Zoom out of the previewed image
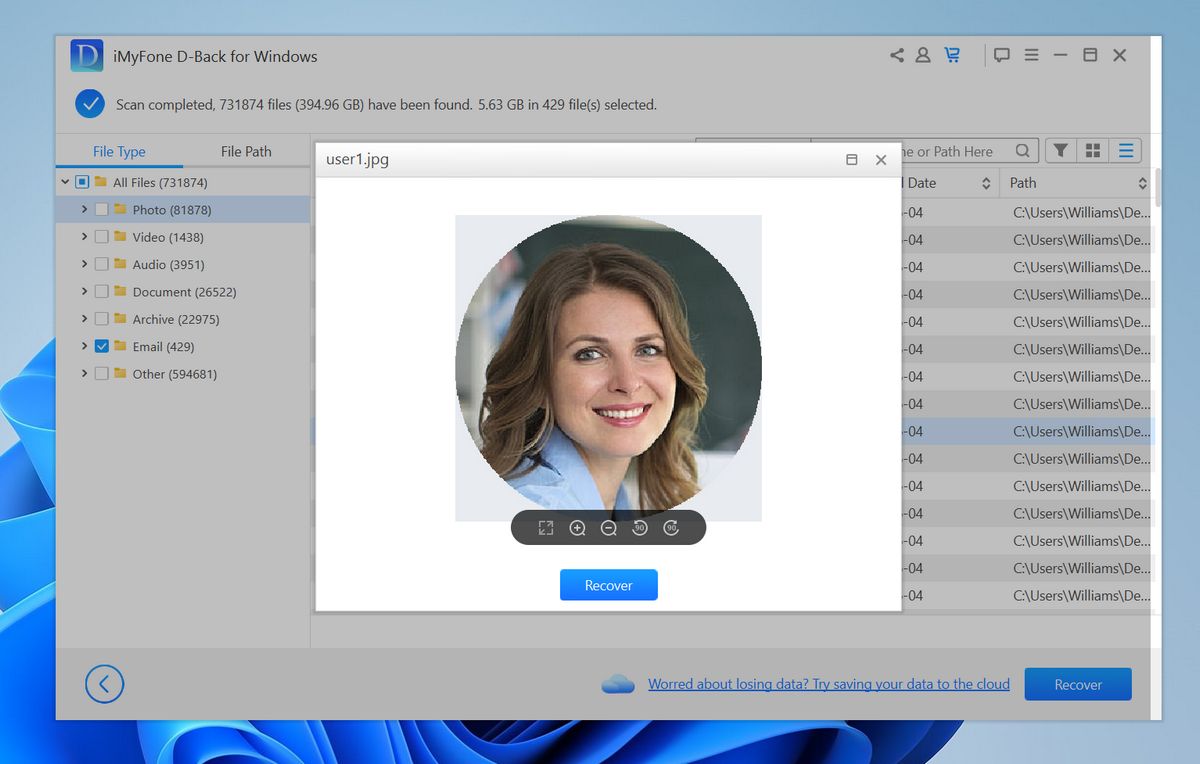This screenshot has height=764, width=1200. pyautogui.click(x=608, y=528)
